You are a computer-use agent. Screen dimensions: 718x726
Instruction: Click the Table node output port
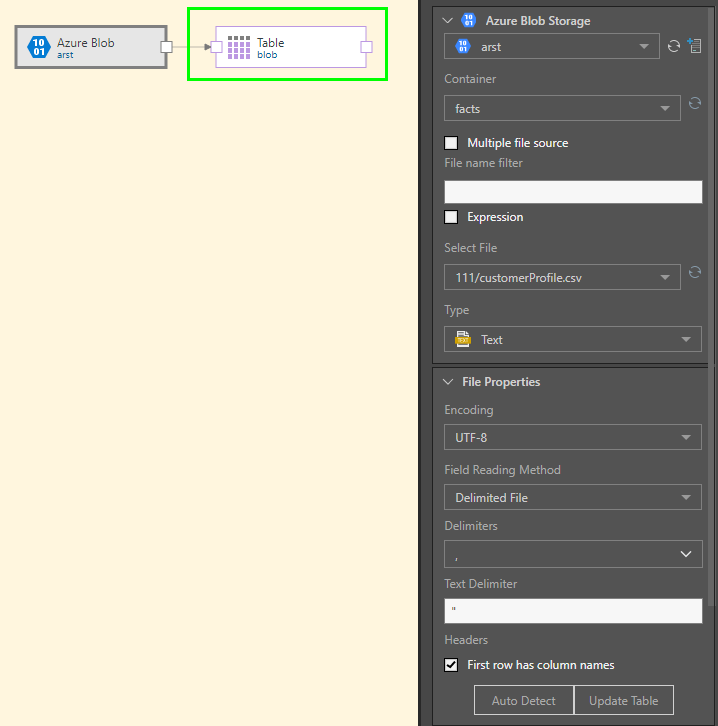click(366, 47)
